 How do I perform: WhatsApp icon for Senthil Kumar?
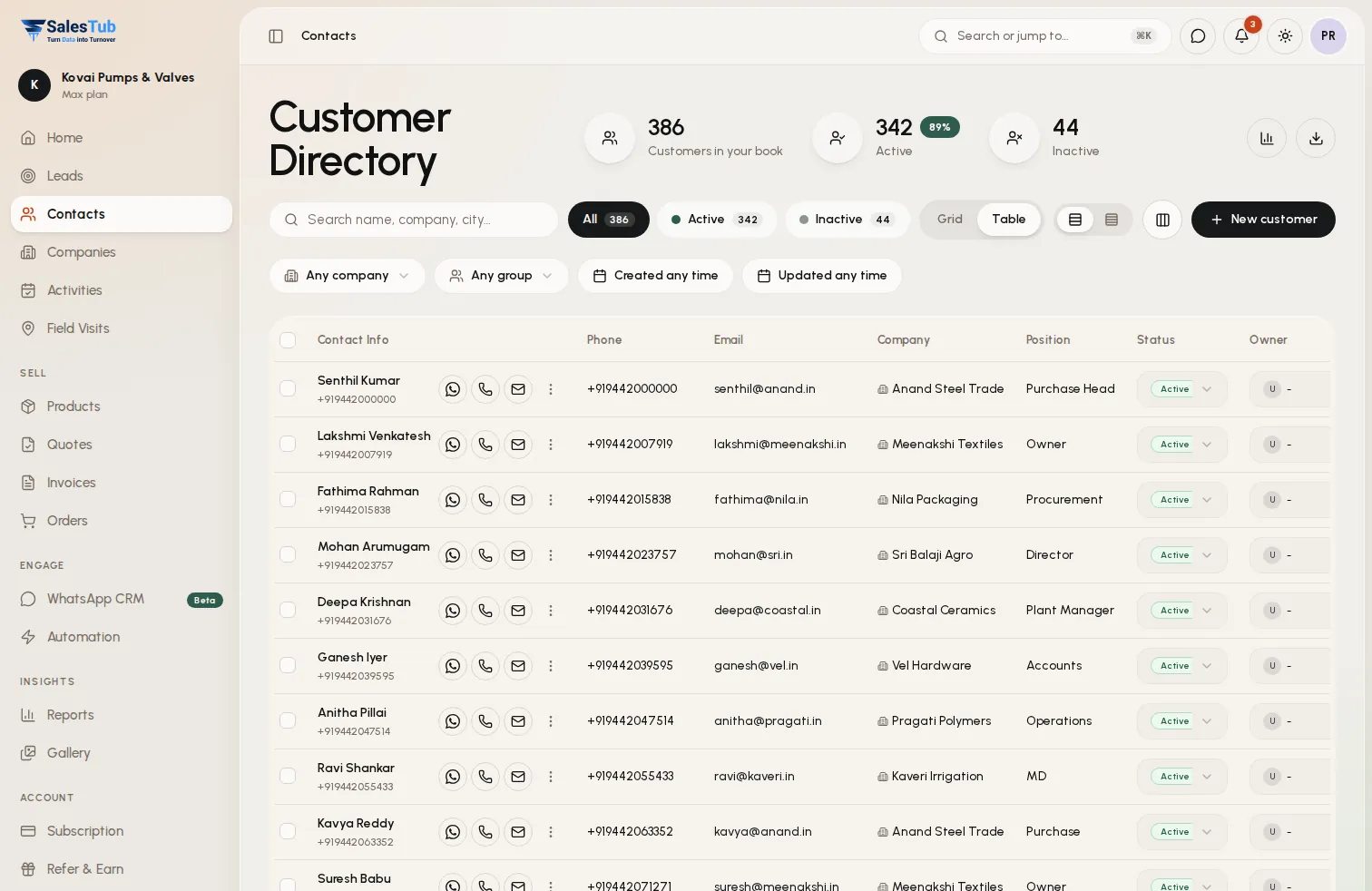coord(453,389)
